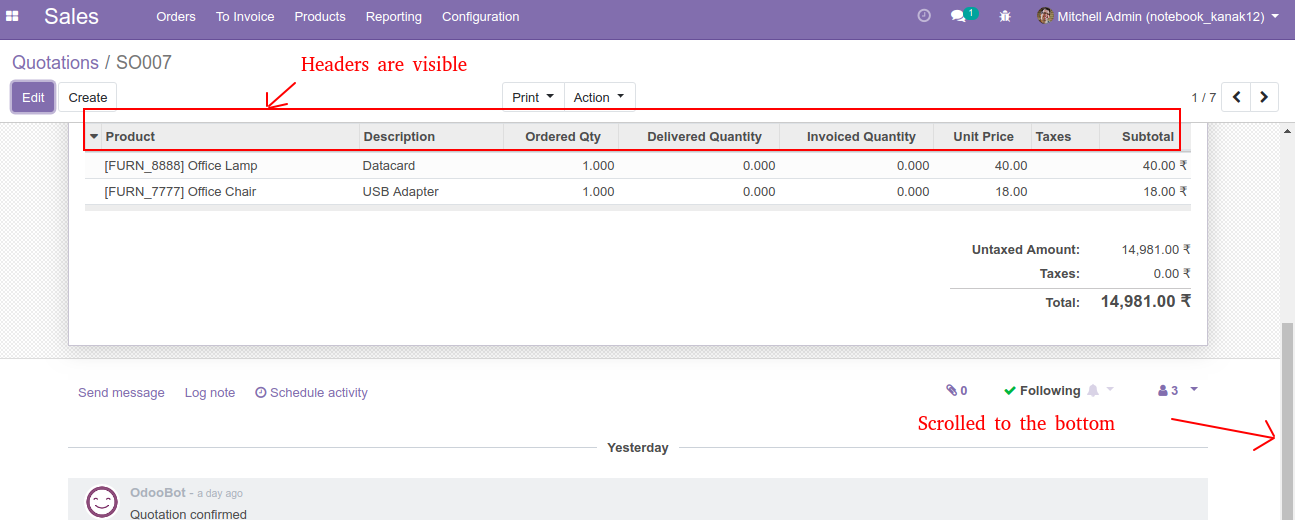Open the Action dropdown
This screenshot has height=520, width=1295.
pyautogui.click(x=599, y=97)
